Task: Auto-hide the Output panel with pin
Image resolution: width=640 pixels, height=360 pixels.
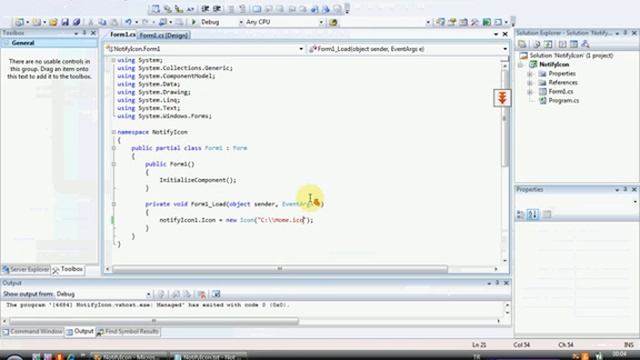Action: [x=498, y=283]
